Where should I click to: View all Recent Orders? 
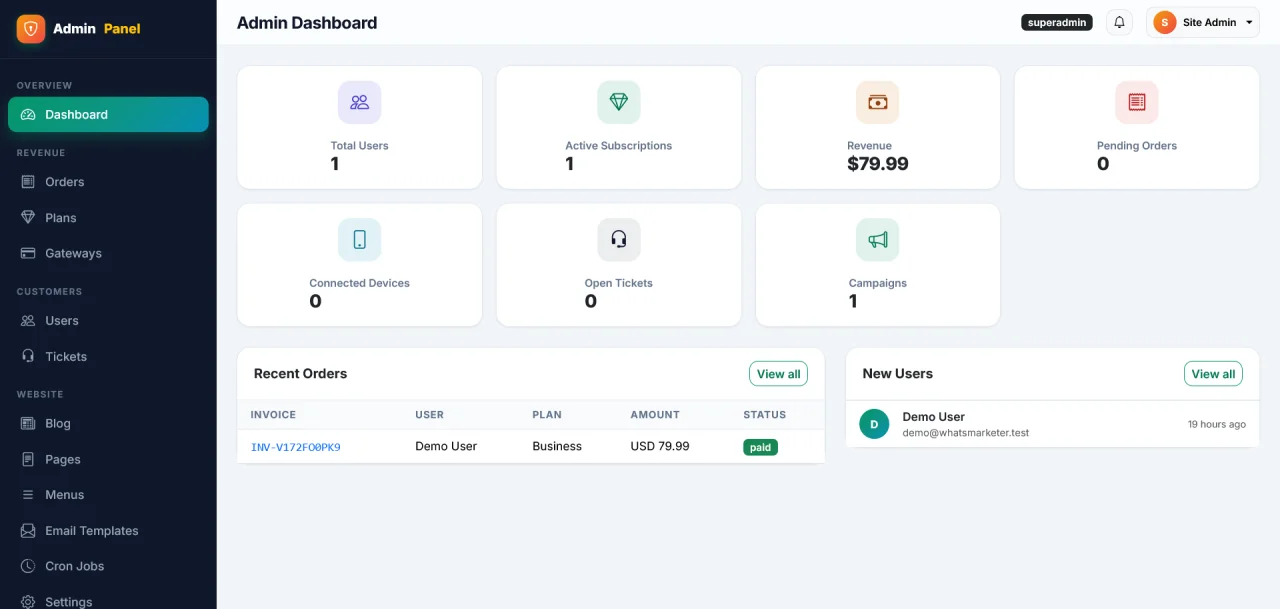coord(778,374)
